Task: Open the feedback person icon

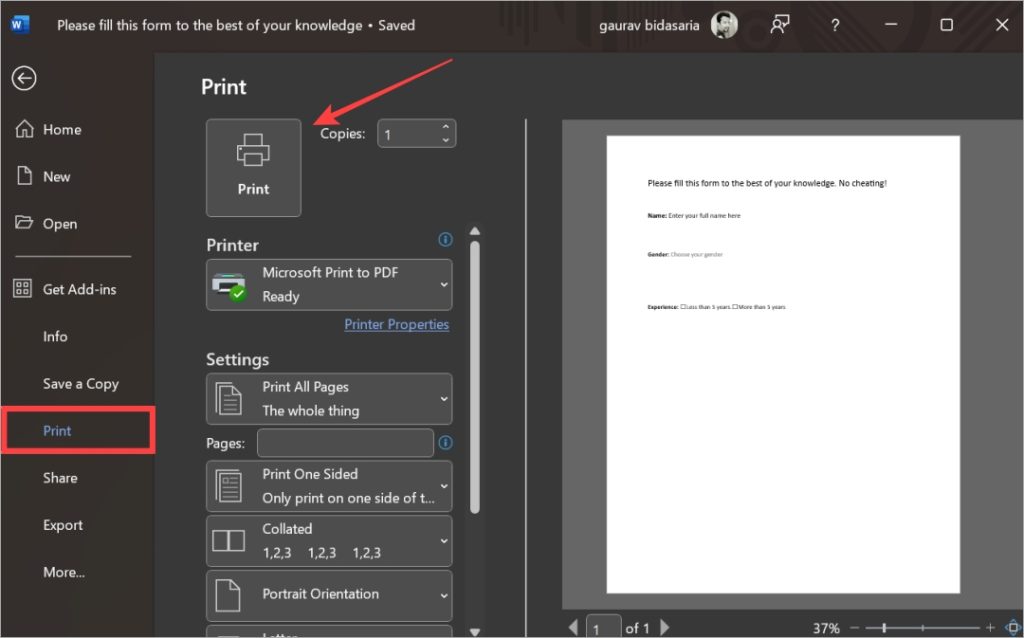Action: tap(780, 25)
